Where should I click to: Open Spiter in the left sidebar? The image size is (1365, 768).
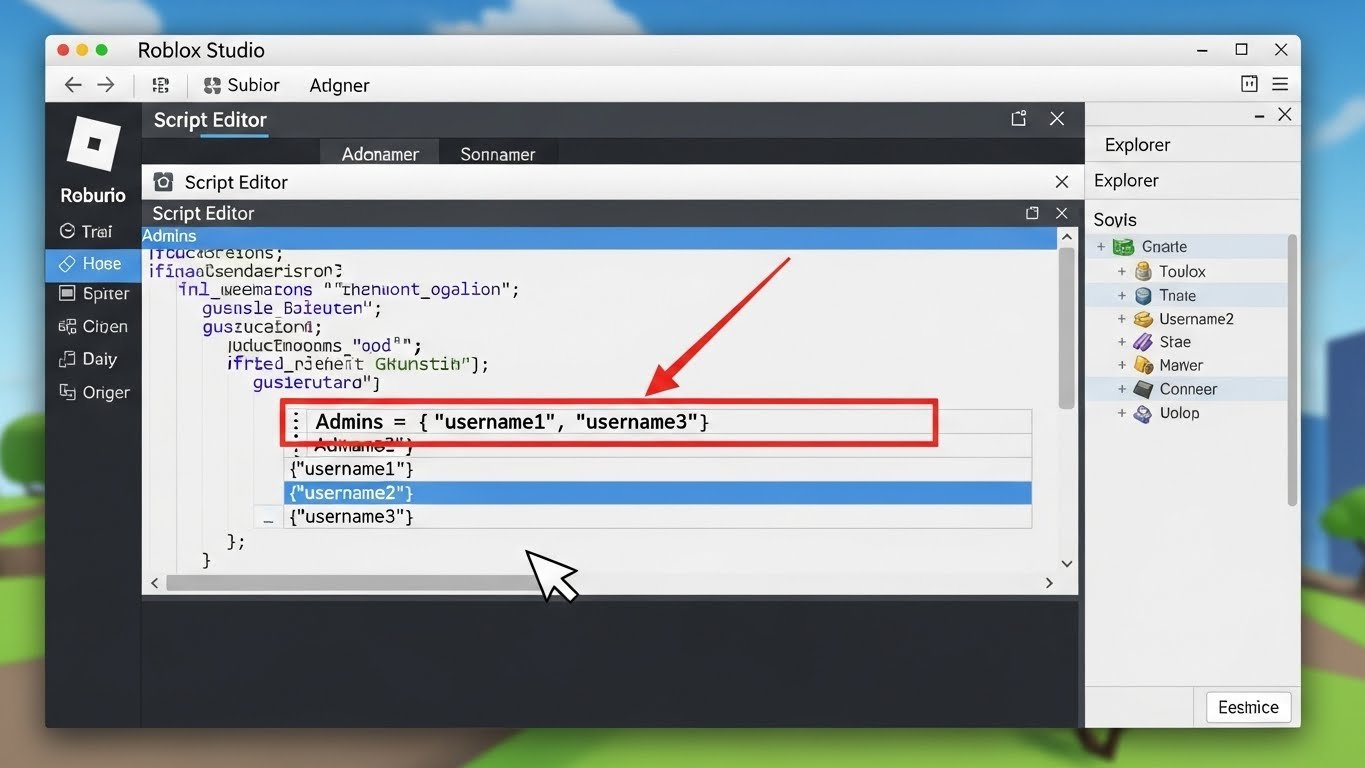pos(94,294)
